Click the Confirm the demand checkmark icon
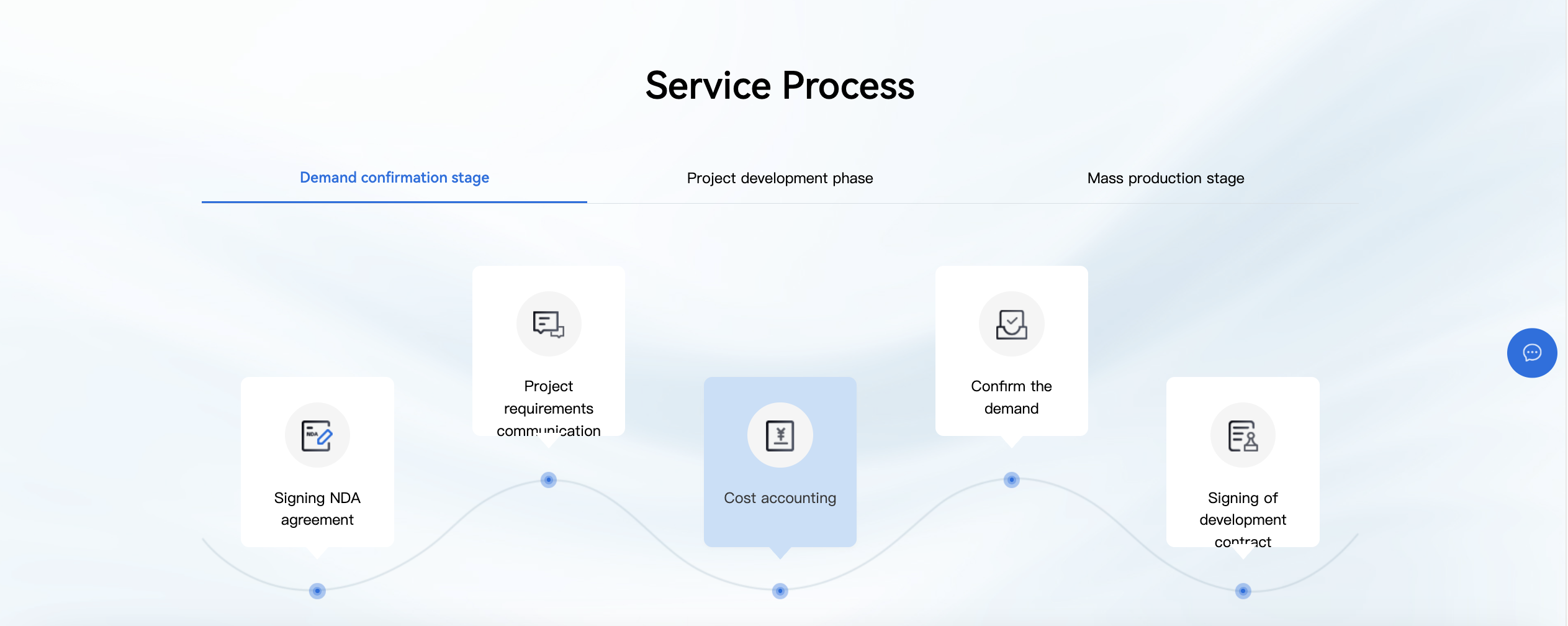Screen dimensions: 1568x626 click(1011, 324)
